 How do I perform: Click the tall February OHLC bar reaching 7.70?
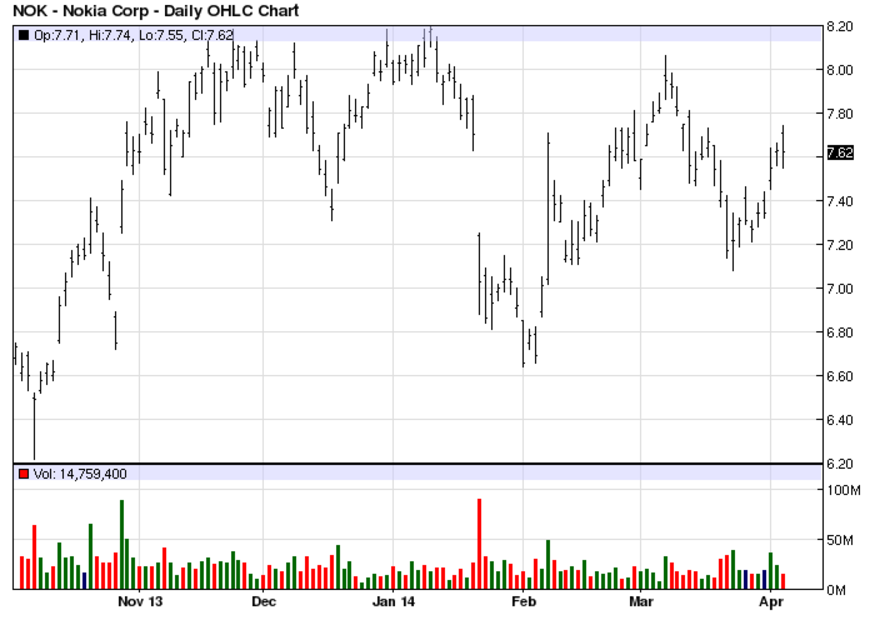548,209
